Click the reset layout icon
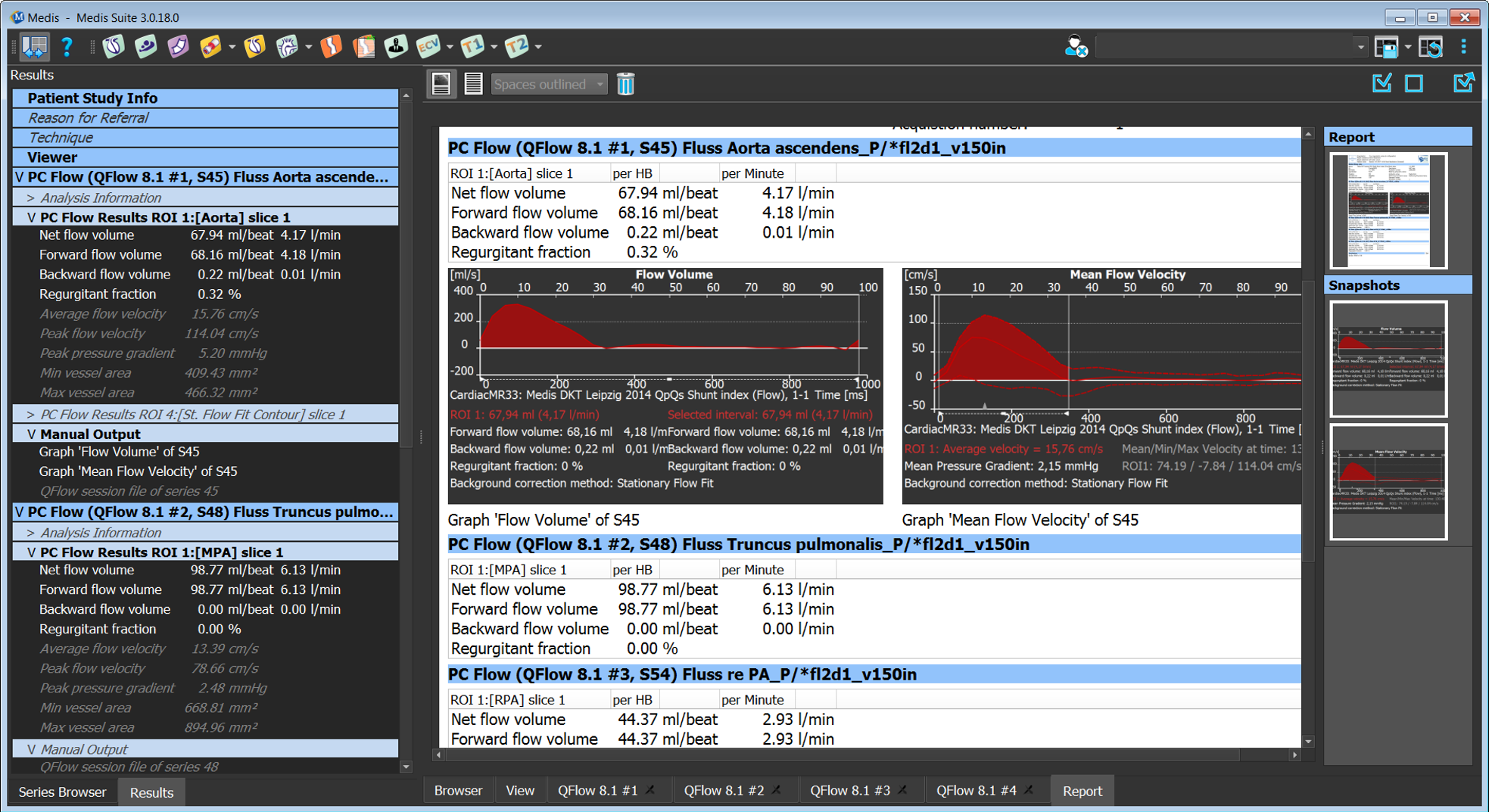 pos(1431,47)
